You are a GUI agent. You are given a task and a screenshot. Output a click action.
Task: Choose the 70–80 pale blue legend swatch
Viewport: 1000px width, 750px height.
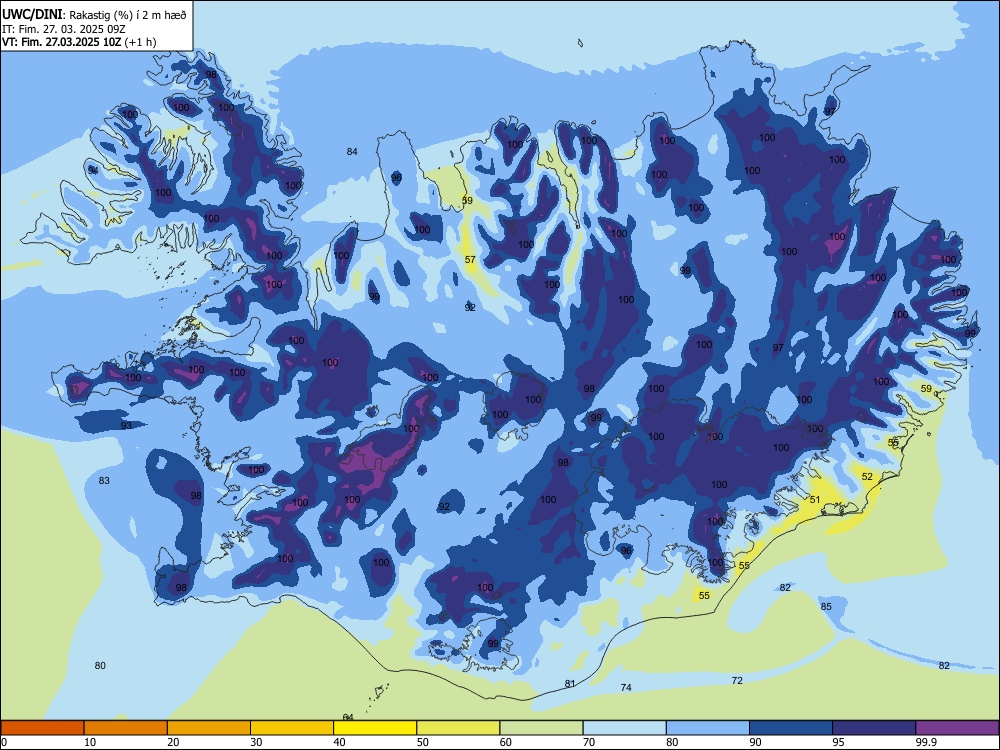(x=624, y=728)
